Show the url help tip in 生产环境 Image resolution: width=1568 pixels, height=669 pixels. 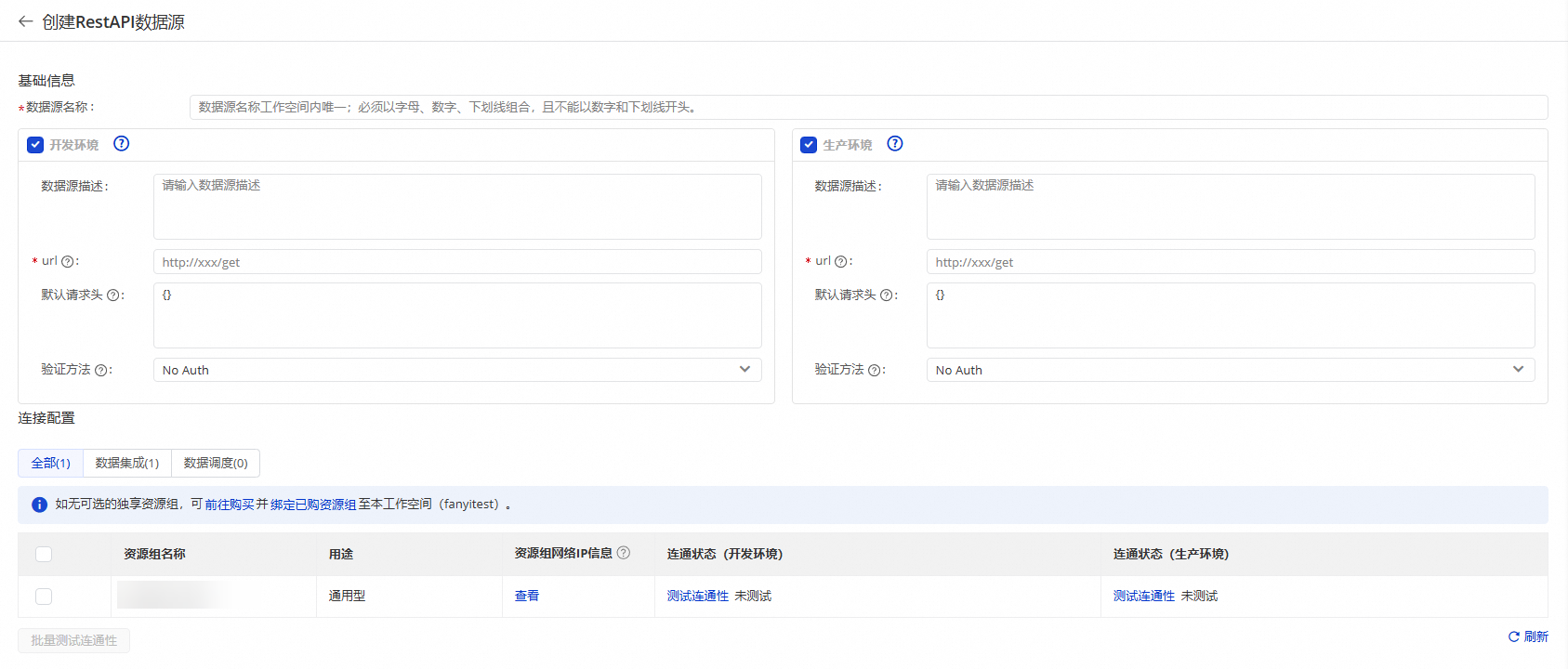point(840,262)
